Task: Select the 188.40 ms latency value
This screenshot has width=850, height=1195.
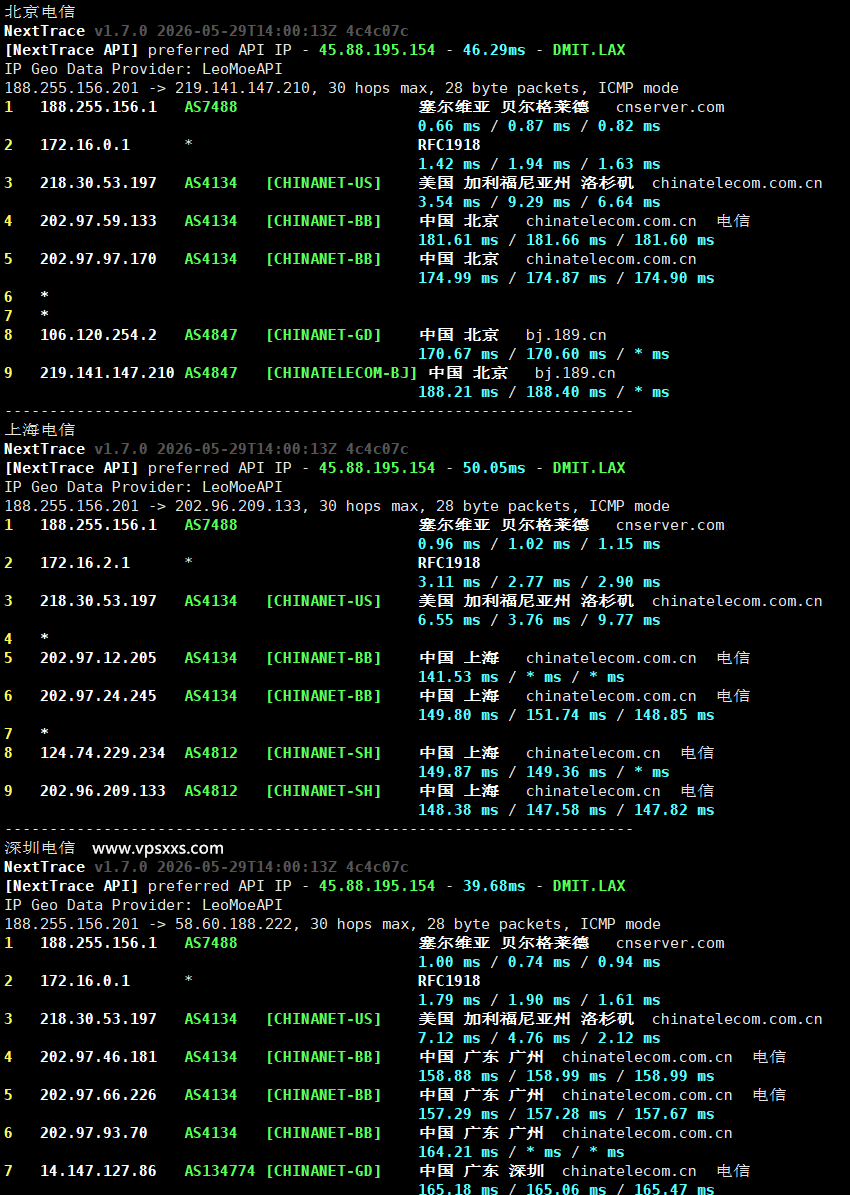Action: [566, 392]
